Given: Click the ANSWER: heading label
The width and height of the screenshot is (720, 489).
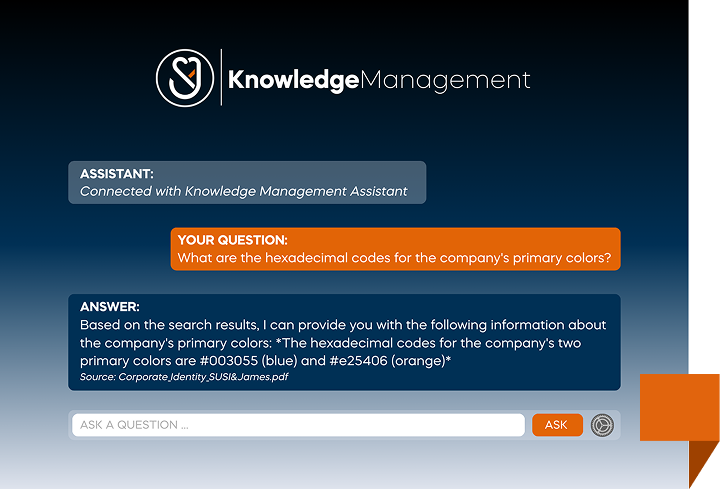Looking at the screenshot, I should (110, 307).
